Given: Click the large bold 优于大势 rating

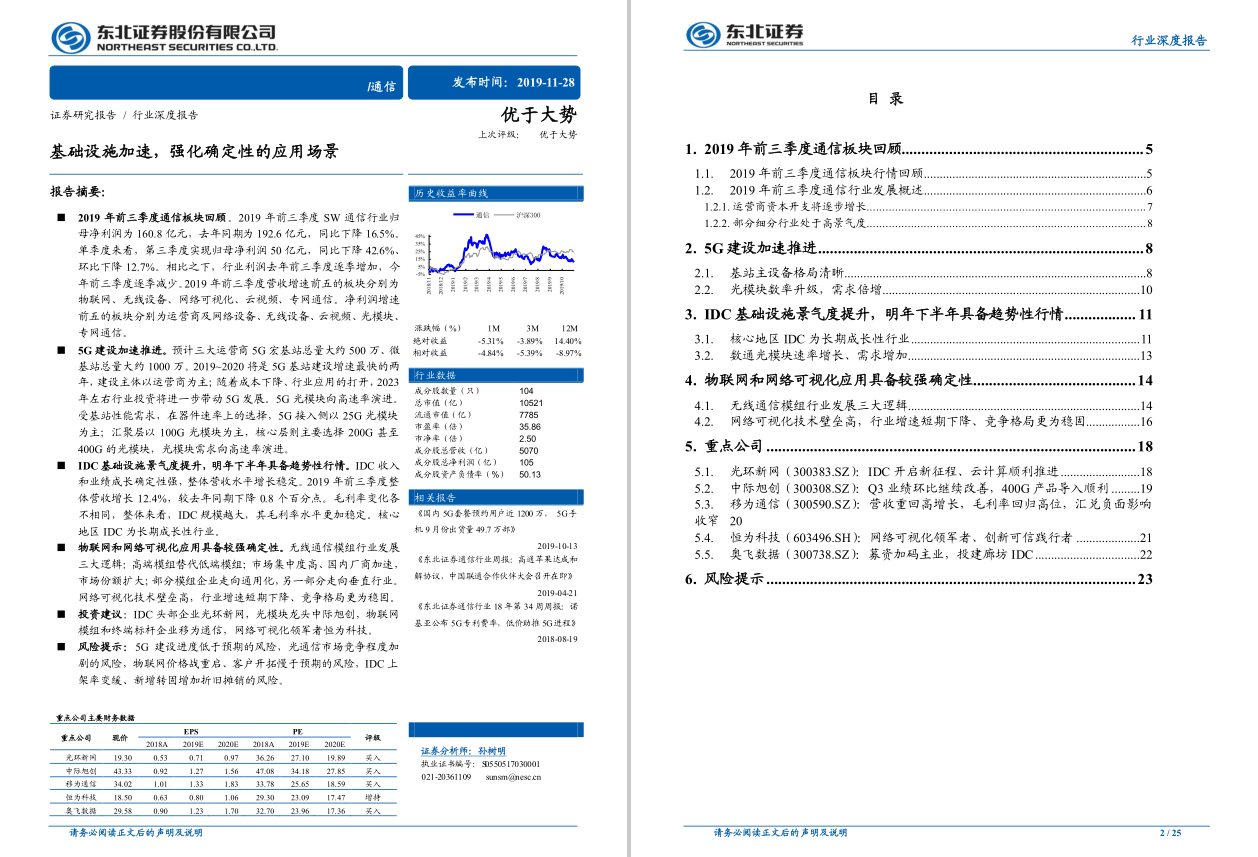Looking at the screenshot, I should tap(539, 114).
